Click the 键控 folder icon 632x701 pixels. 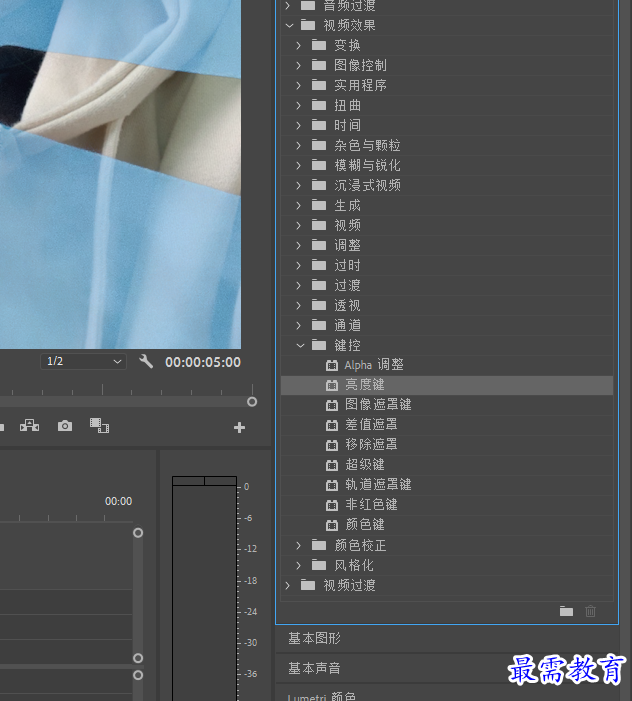point(319,345)
